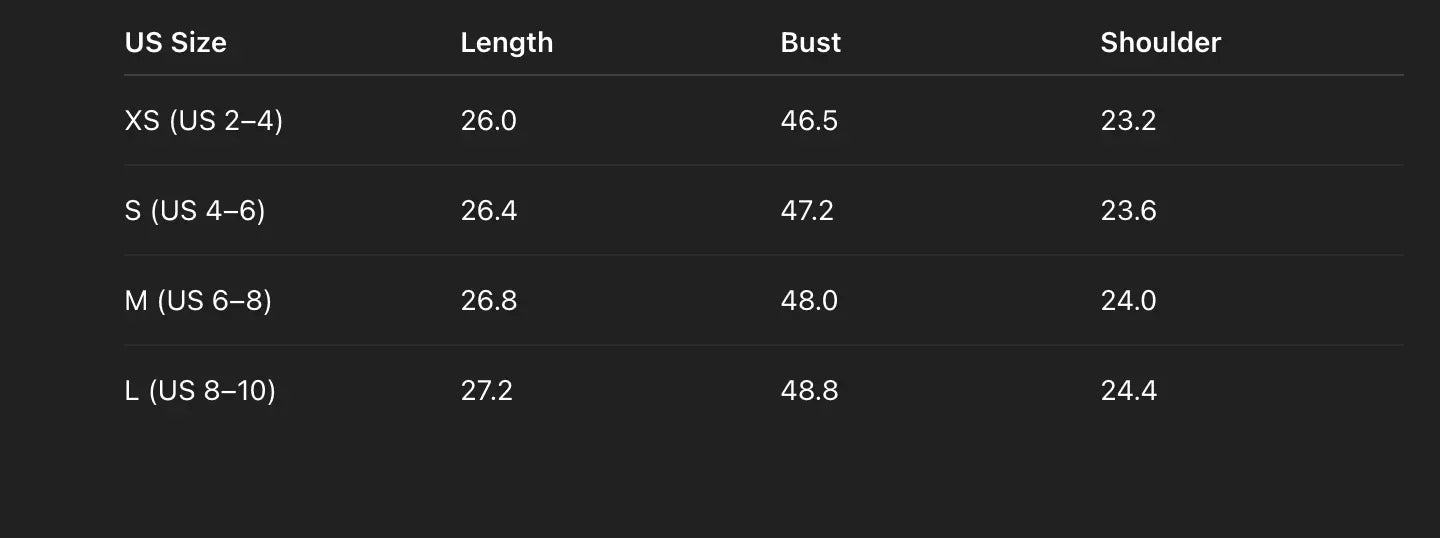Screen dimensions: 1440x538
Task: Click the S length value 26.4
Action: [x=488, y=211]
